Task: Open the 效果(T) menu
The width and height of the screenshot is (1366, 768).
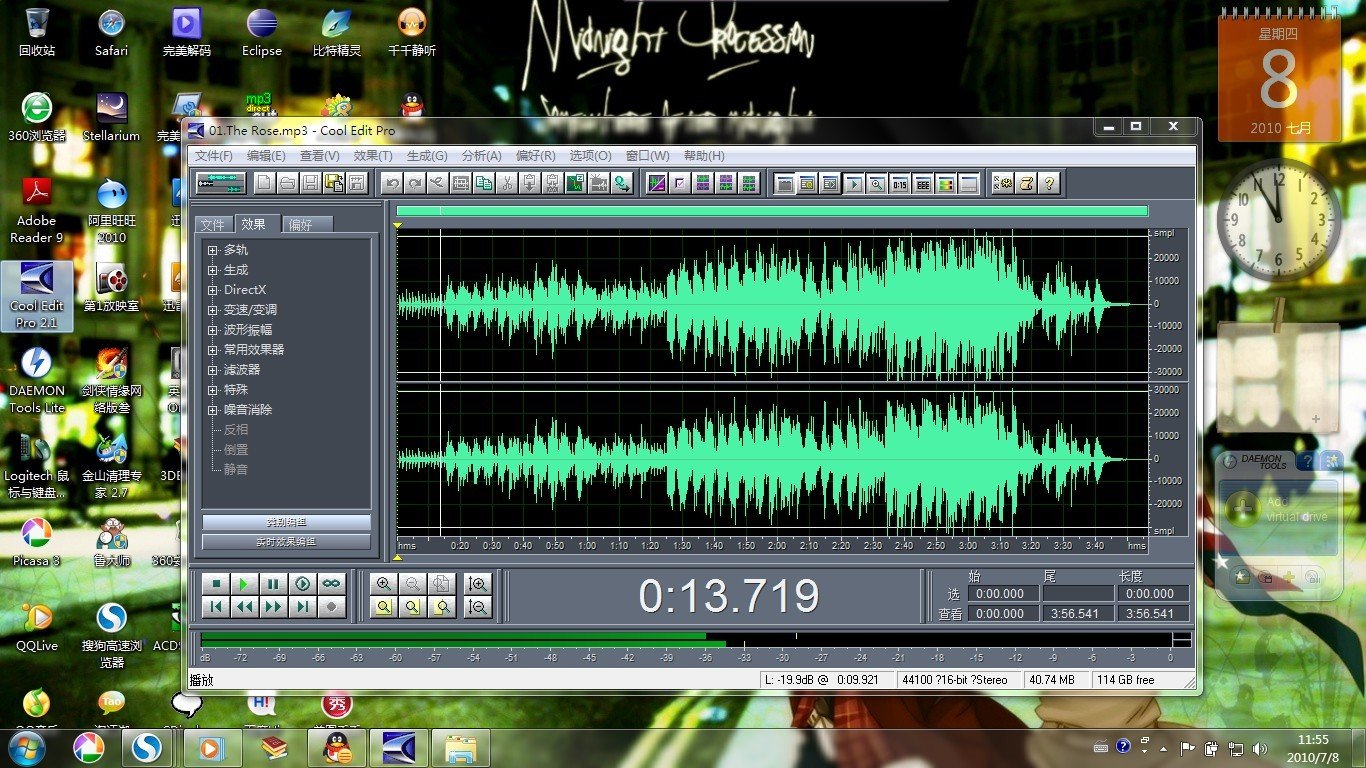Action: click(372, 156)
